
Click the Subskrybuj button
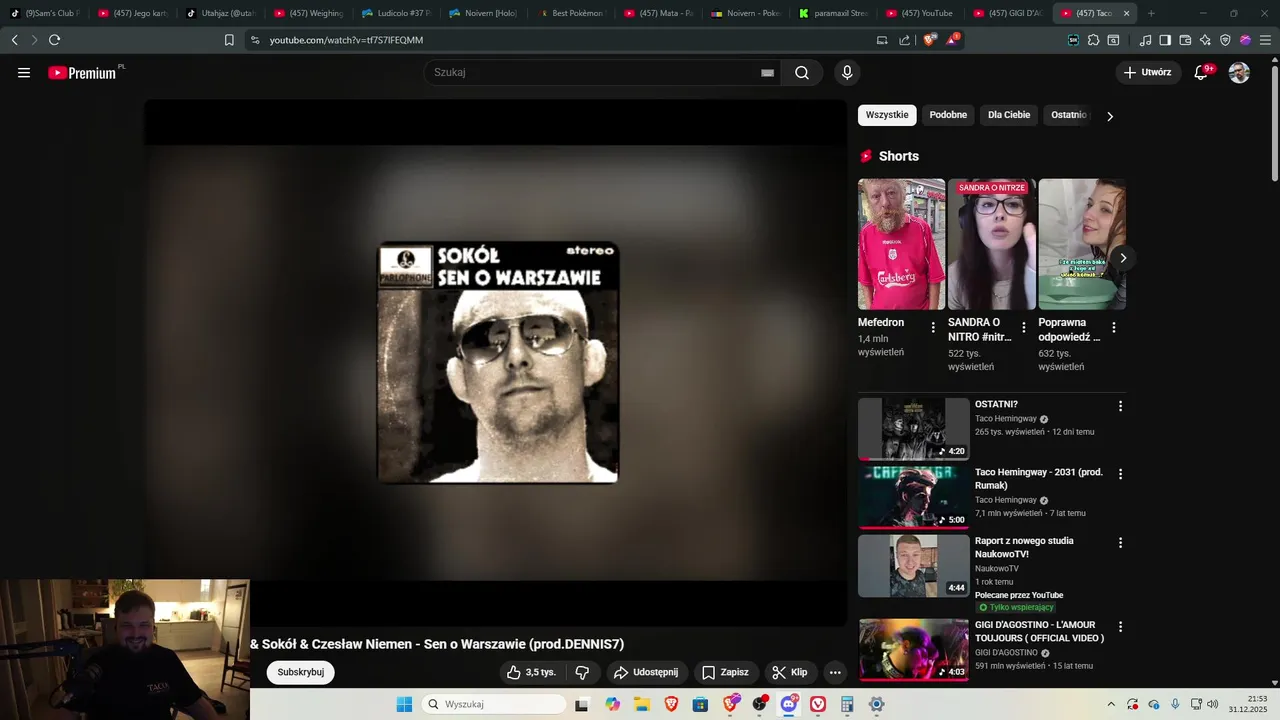[300, 672]
